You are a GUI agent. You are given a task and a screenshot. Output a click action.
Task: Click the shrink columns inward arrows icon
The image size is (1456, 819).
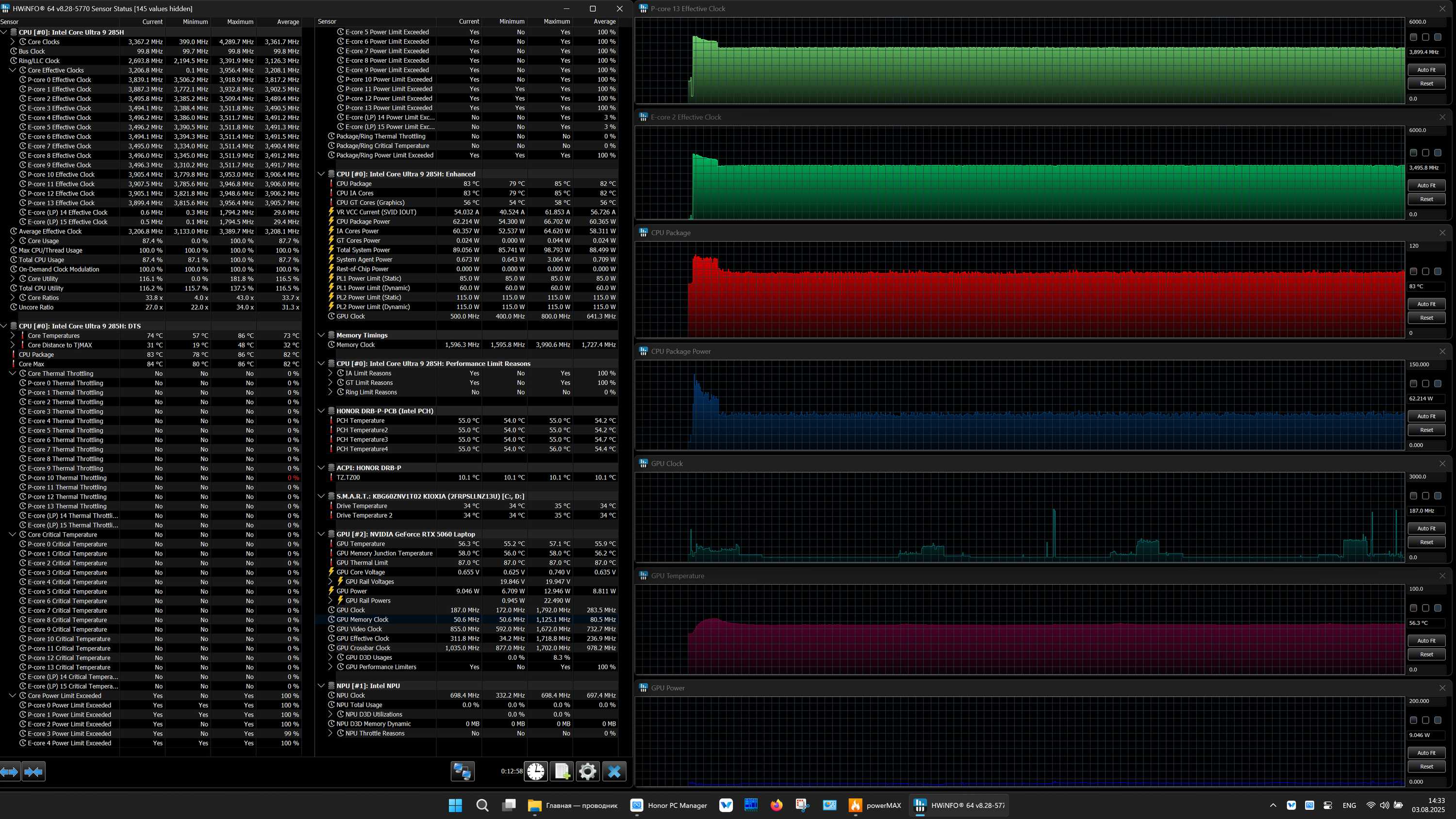coord(33,771)
